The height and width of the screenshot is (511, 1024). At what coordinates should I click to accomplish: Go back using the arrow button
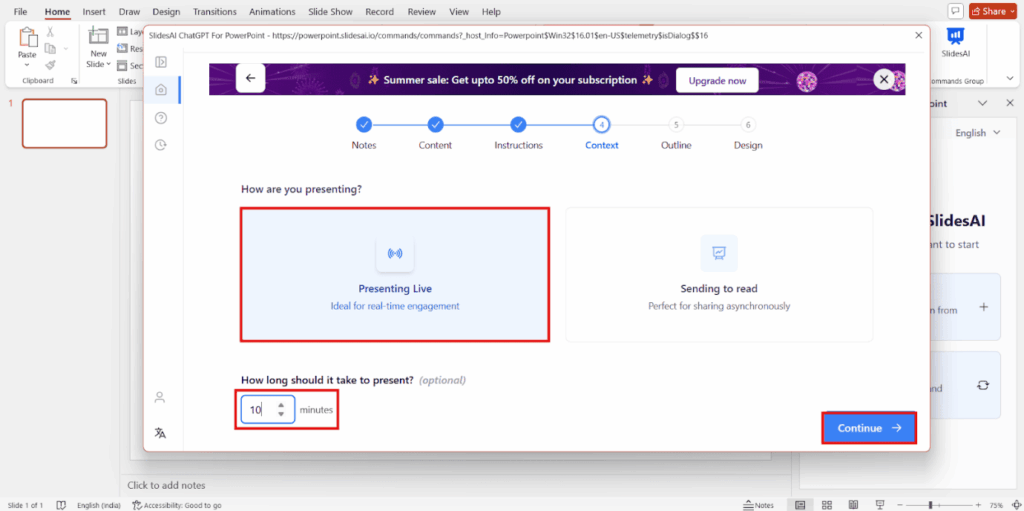coord(250,79)
